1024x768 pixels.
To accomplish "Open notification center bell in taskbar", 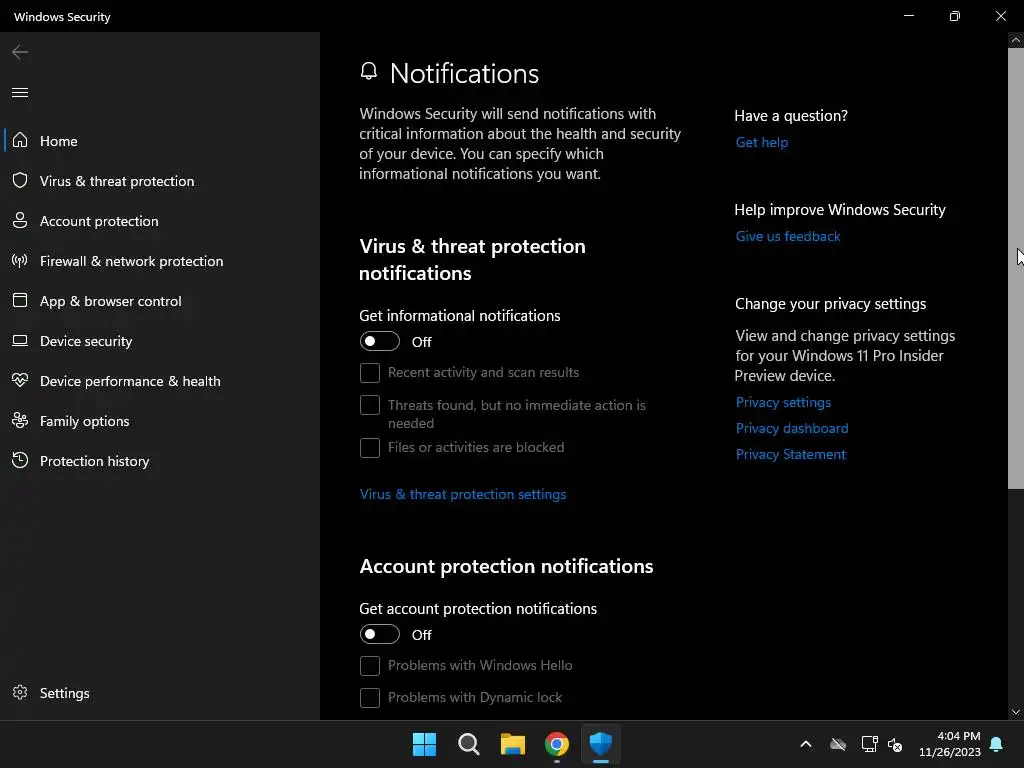I will tap(997, 744).
